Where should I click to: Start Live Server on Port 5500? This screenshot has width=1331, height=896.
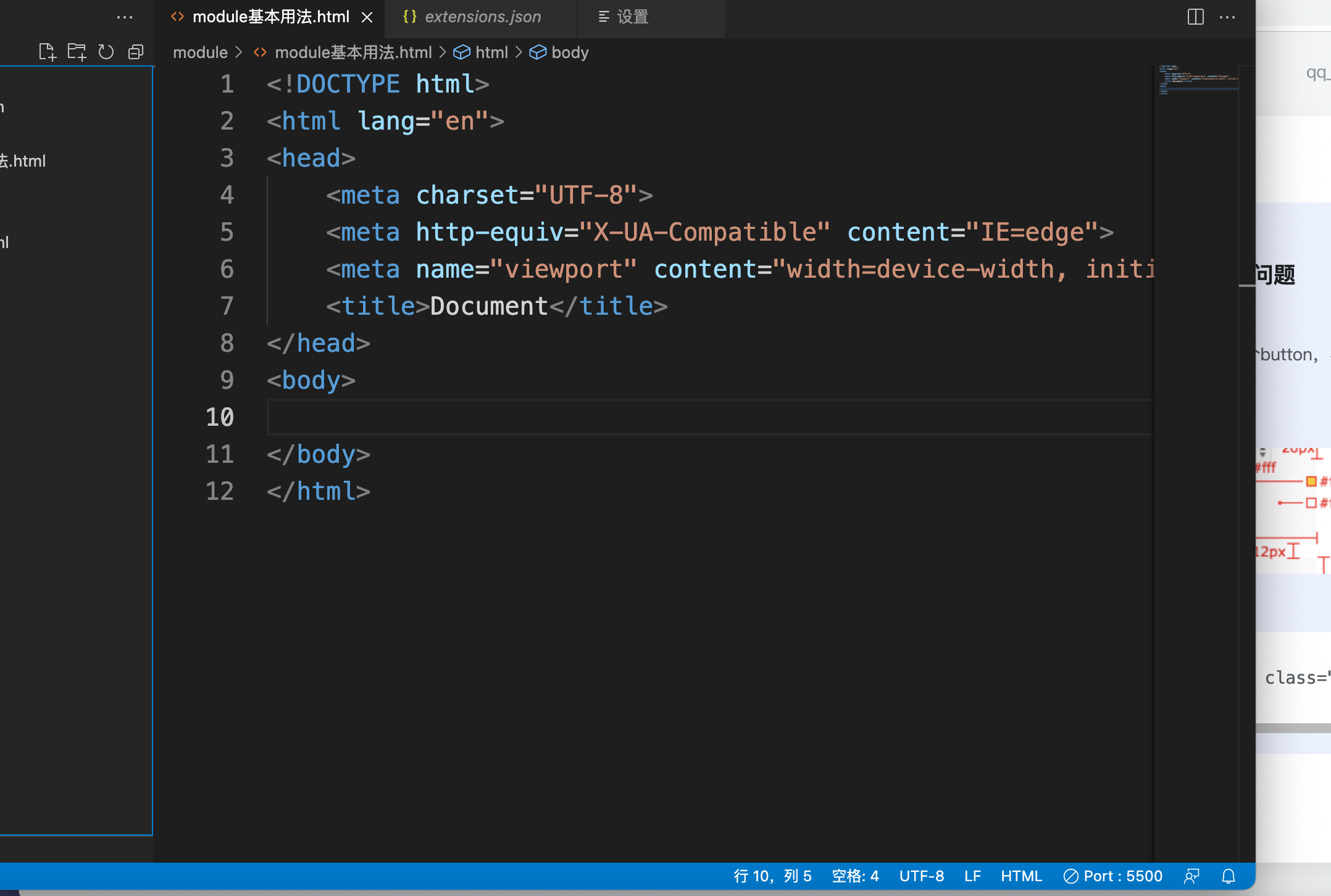coord(1112,876)
